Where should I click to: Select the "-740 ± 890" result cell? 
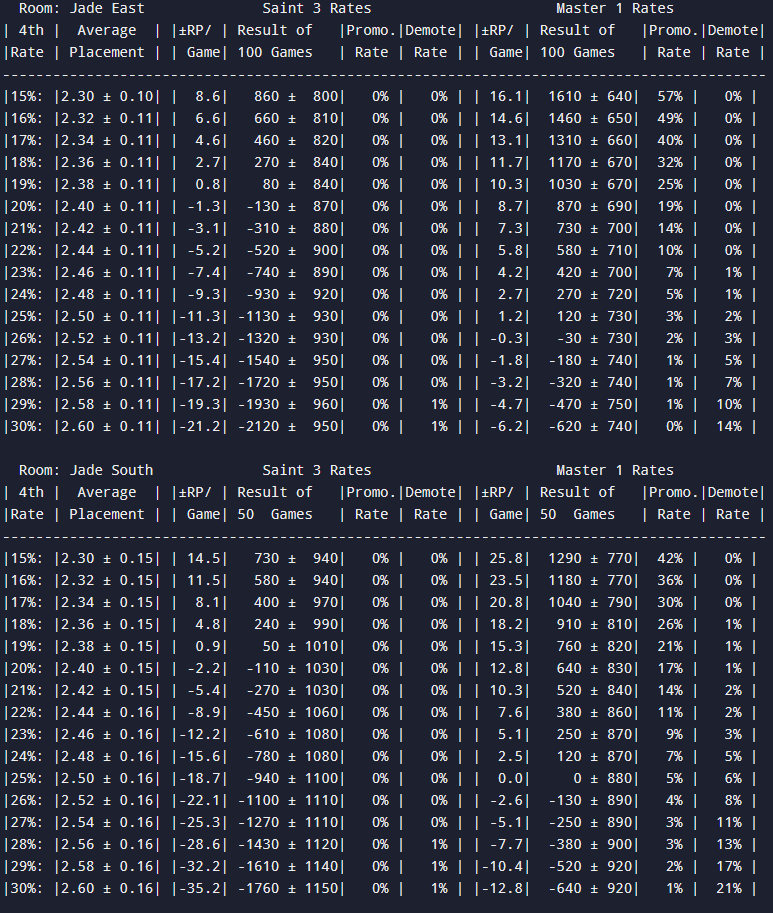[292, 273]
